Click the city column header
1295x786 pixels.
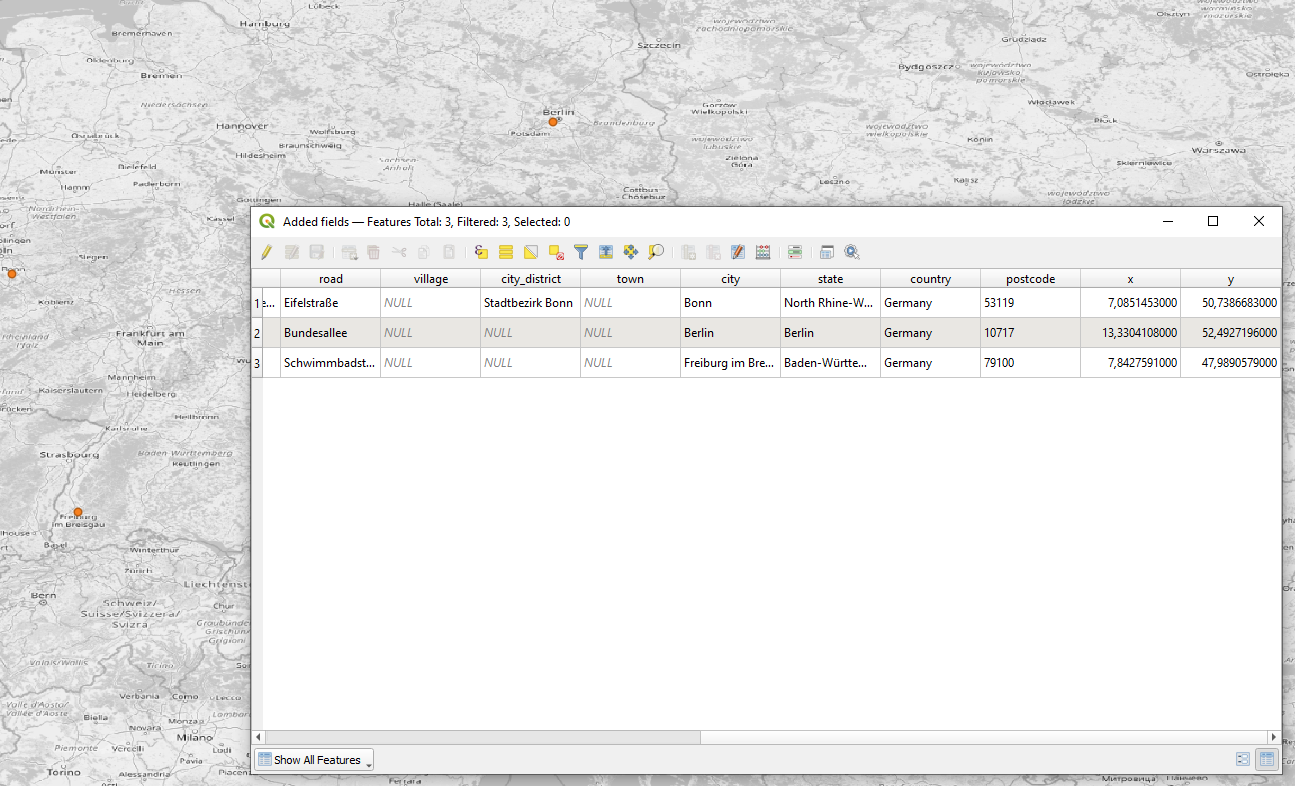(731, 279)
